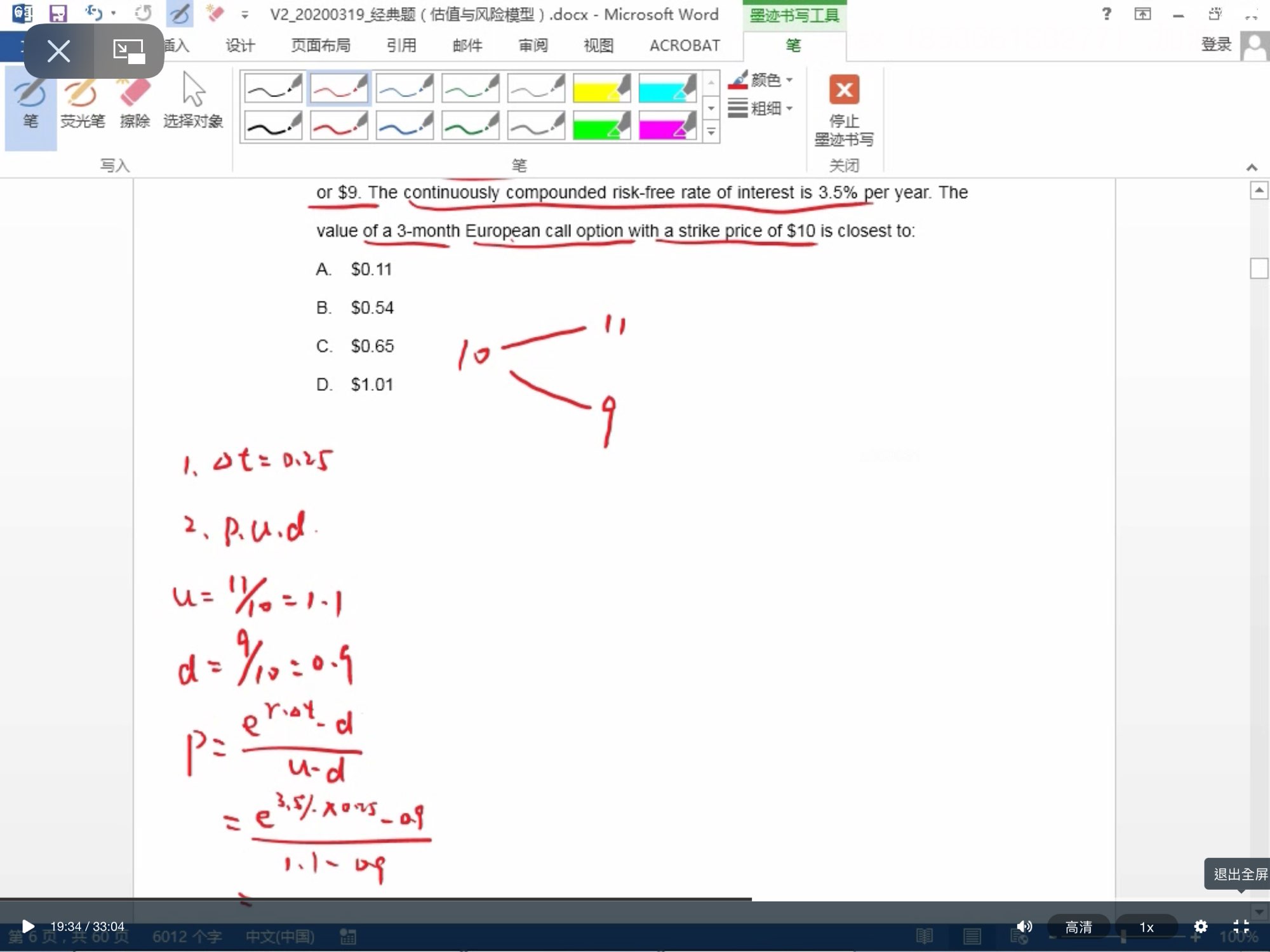Click the Undo arrow in title bar
The image size is (1270, 952).
(x=94, y=13)
